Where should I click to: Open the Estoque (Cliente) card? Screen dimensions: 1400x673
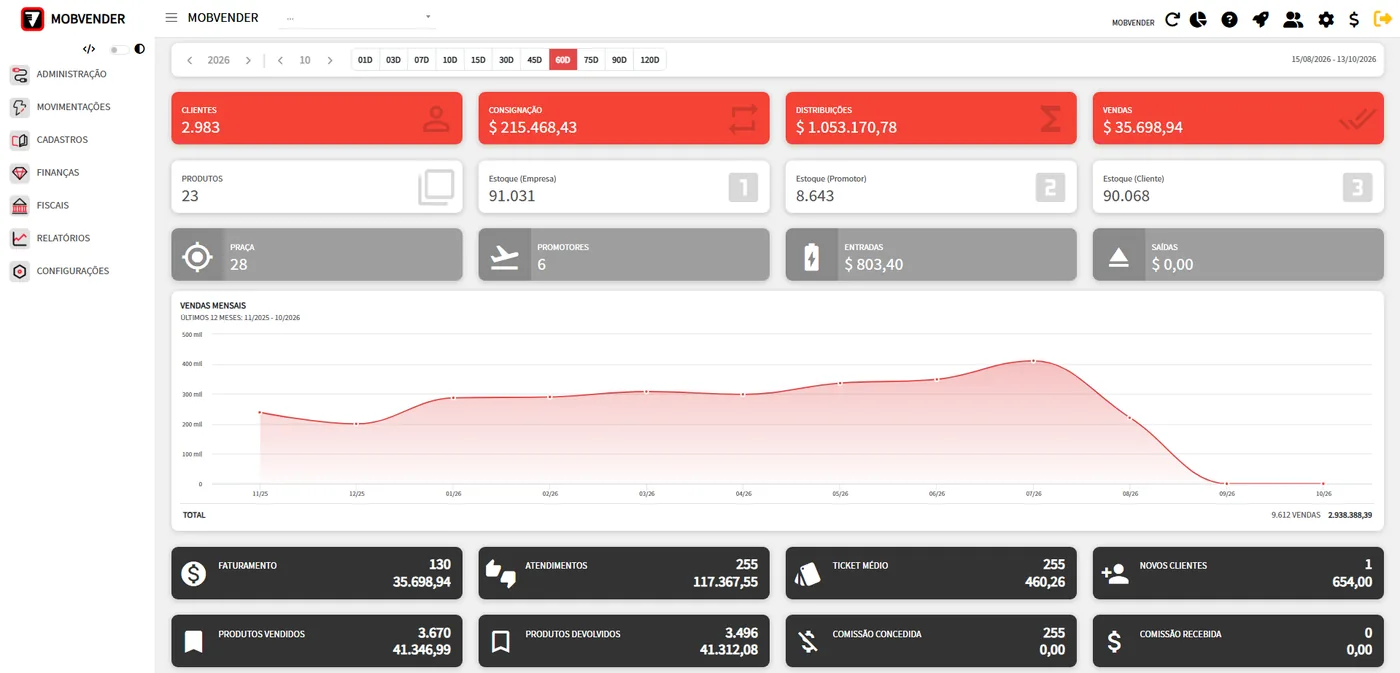1238,187
